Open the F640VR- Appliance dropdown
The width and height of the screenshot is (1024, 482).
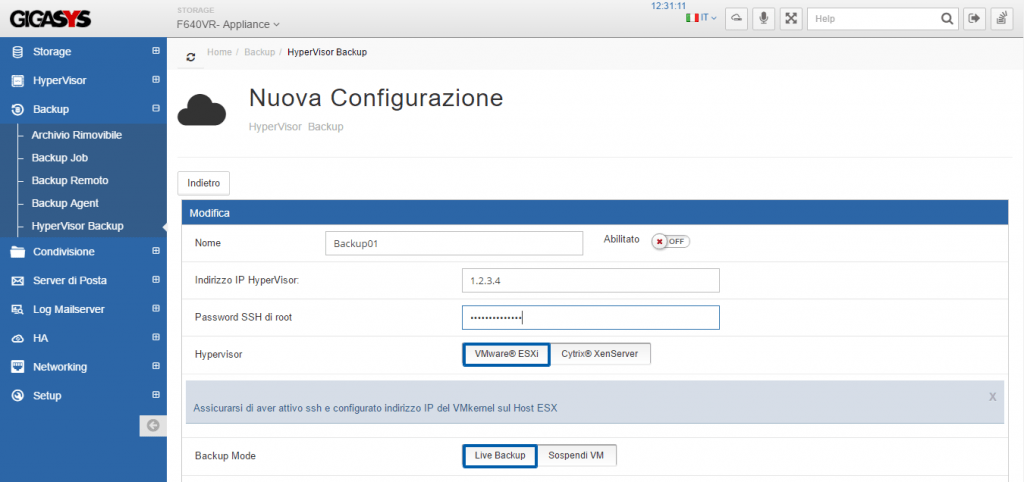[x=228, y=24]
